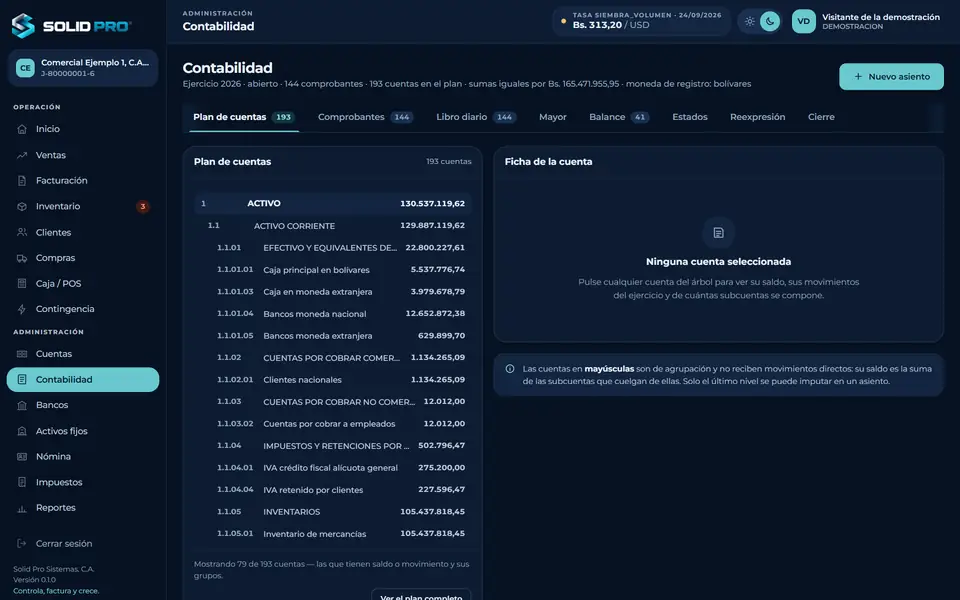Select Bancos moneda nacional account
The image size is (960, 600).
332,313
